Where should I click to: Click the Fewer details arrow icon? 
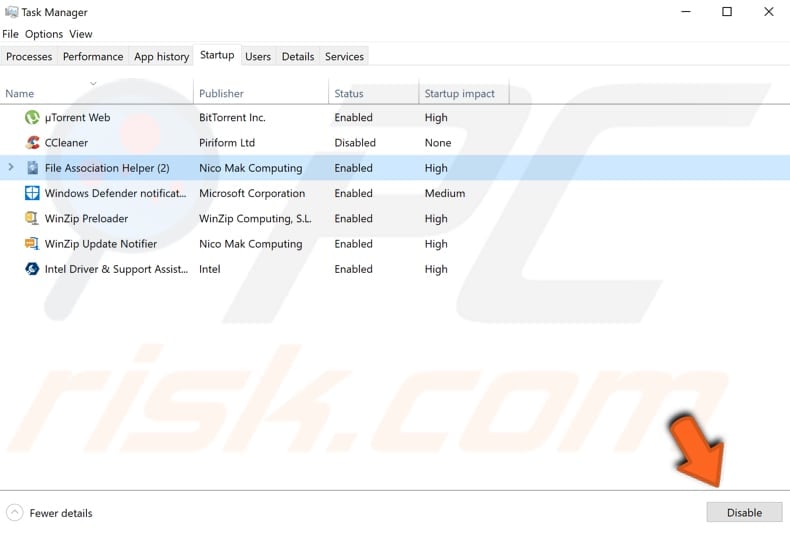coord(15,512)
